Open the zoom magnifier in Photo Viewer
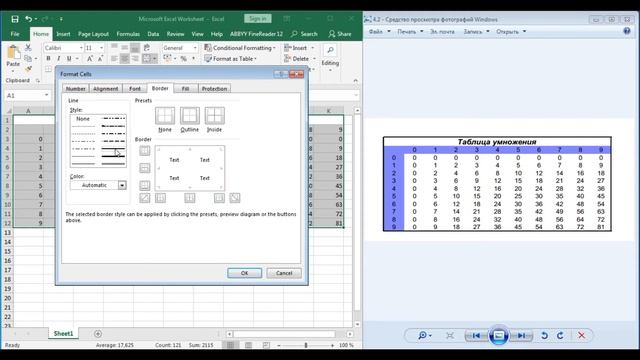Screen dimensions: 640x360 tap(424, 336)
